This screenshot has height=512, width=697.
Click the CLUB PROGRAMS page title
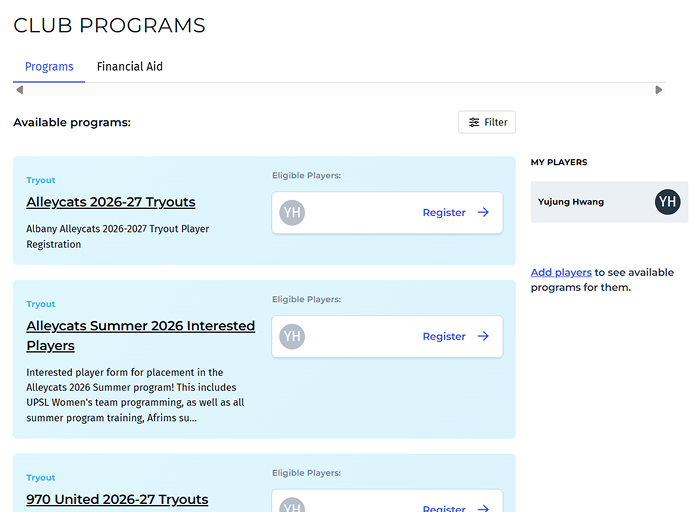pyautogui.click(x=109, y=25)
